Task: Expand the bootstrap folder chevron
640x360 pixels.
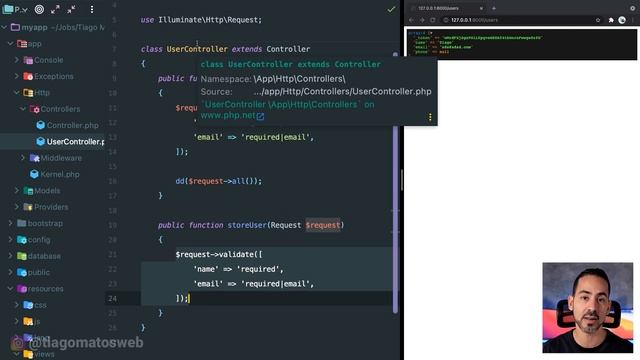Action: [11, 223]
